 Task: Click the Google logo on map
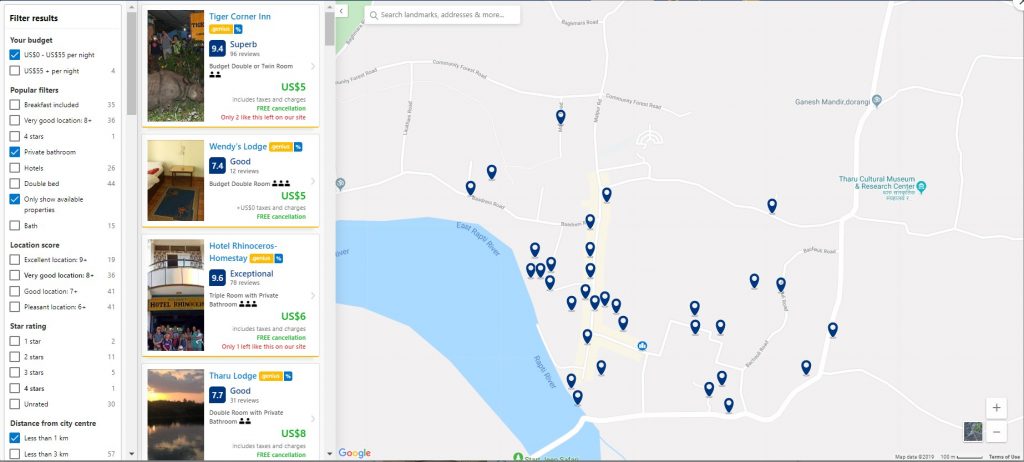354,453
